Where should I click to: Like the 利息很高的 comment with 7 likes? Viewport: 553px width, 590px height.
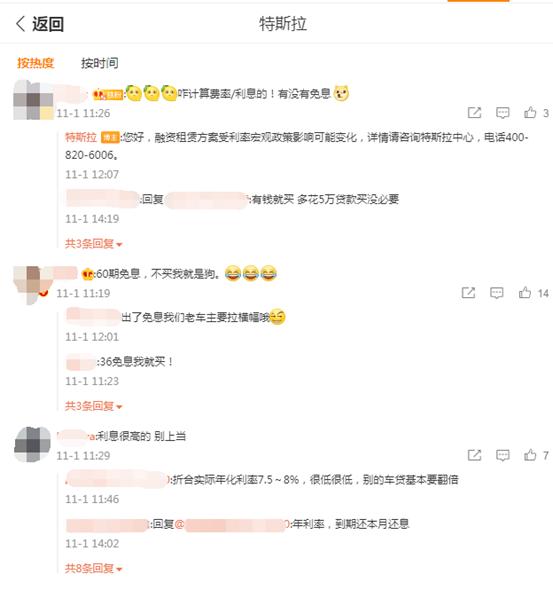click(x=530, y=455)
